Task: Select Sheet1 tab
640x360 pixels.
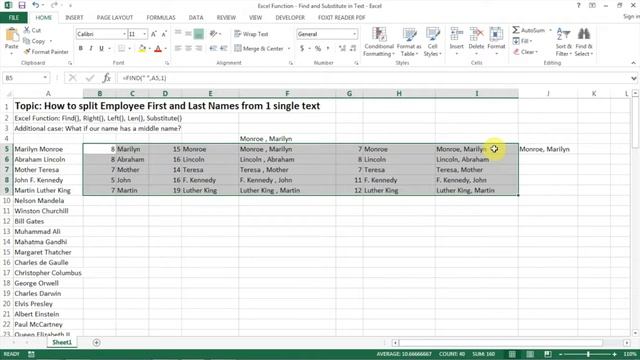Action: 62,342
